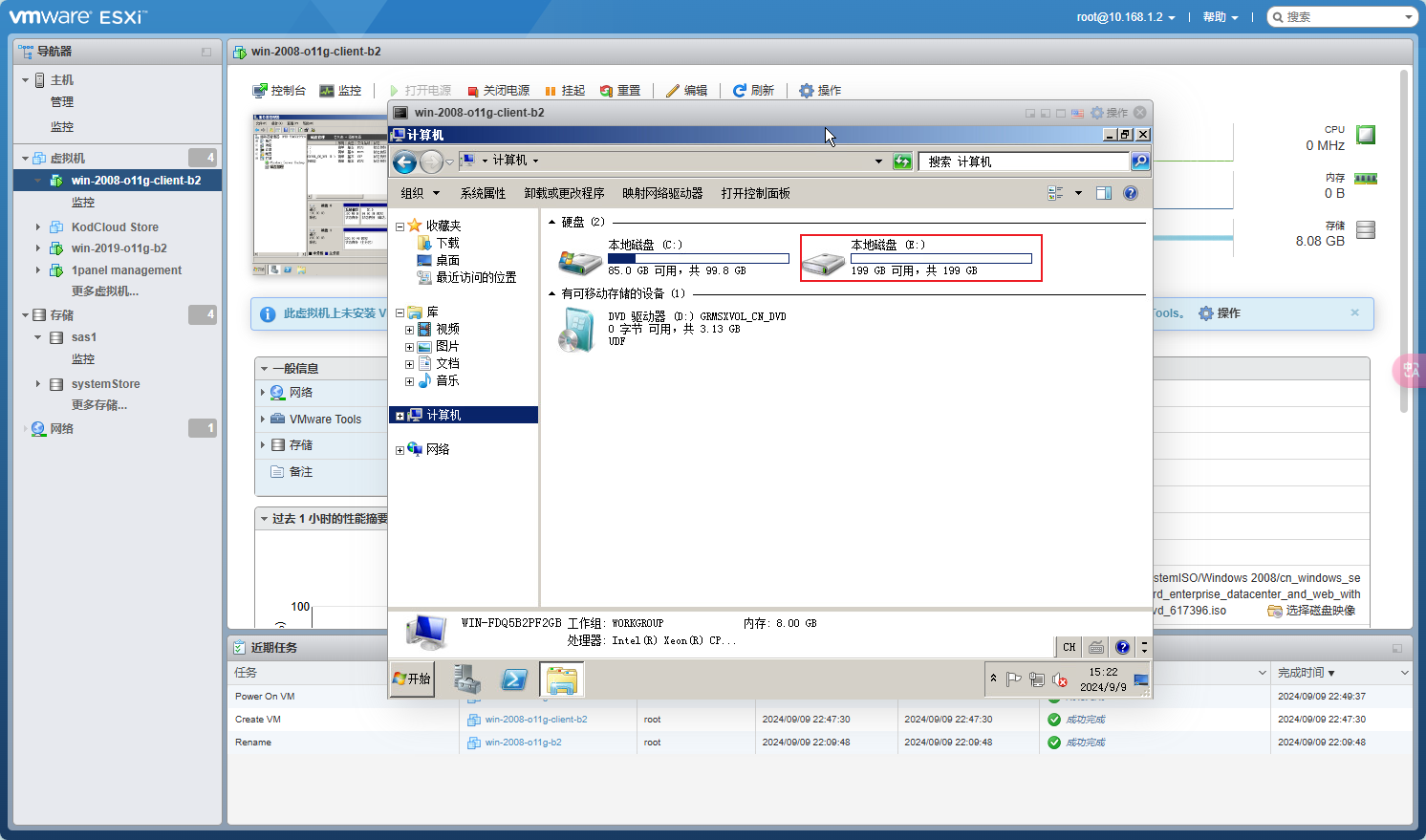Open the explorer help question-mark icon
This screenshot has width=1426, height=840.
(x=1131, y=193)
